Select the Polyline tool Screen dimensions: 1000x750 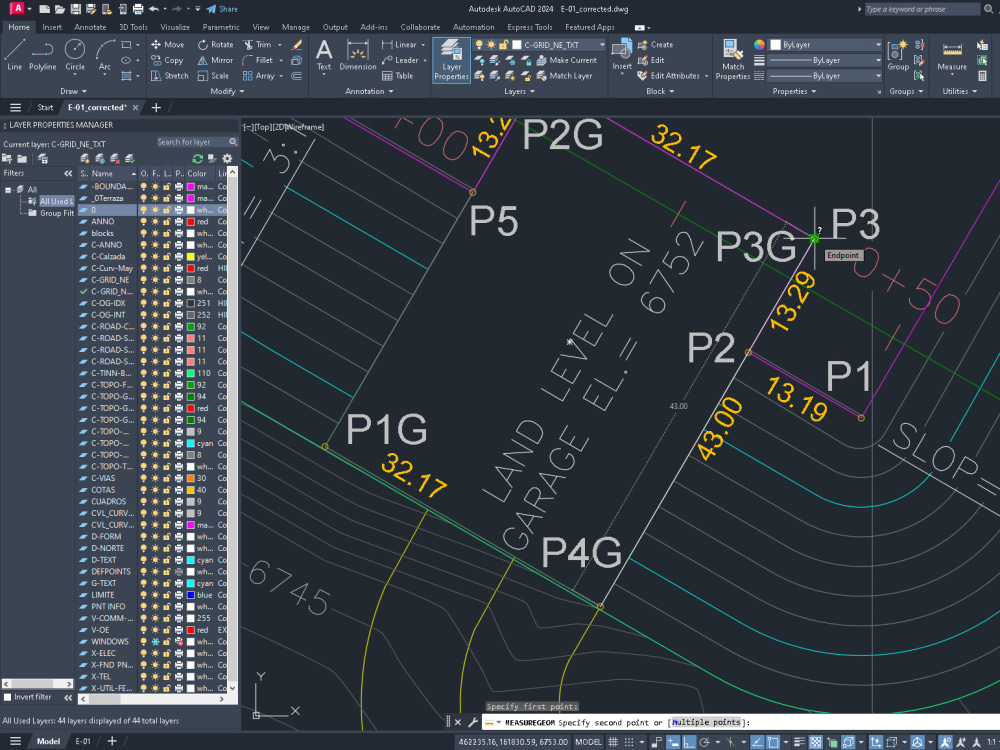[x=43, y=52]
